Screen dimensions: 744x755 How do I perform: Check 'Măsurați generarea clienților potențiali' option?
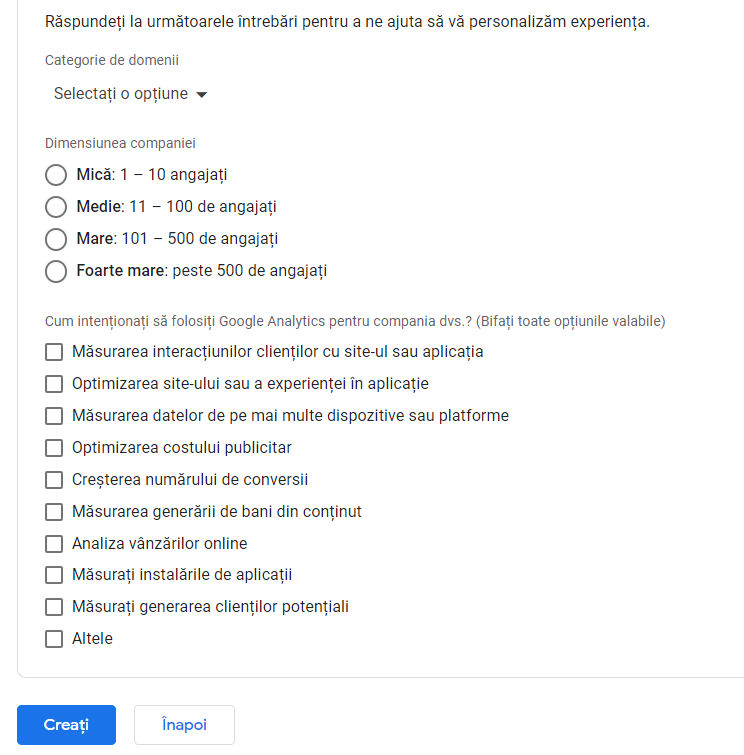pyautogui.click(x=54, y=607)
